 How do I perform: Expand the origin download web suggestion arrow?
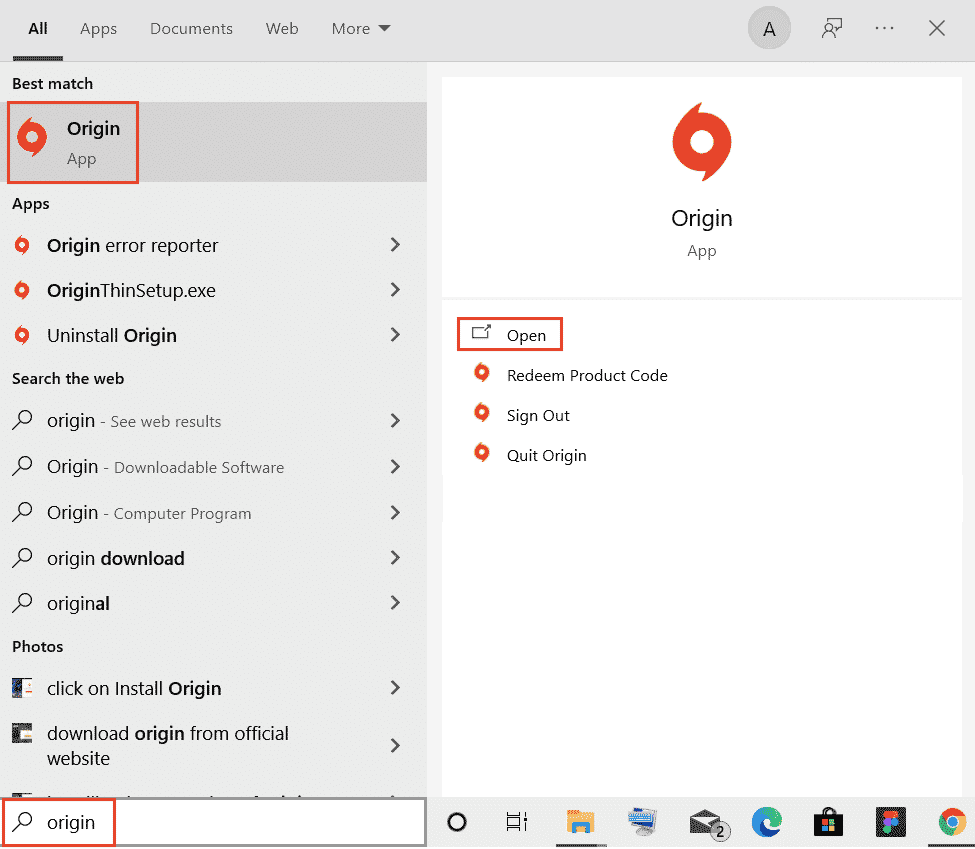395,558
